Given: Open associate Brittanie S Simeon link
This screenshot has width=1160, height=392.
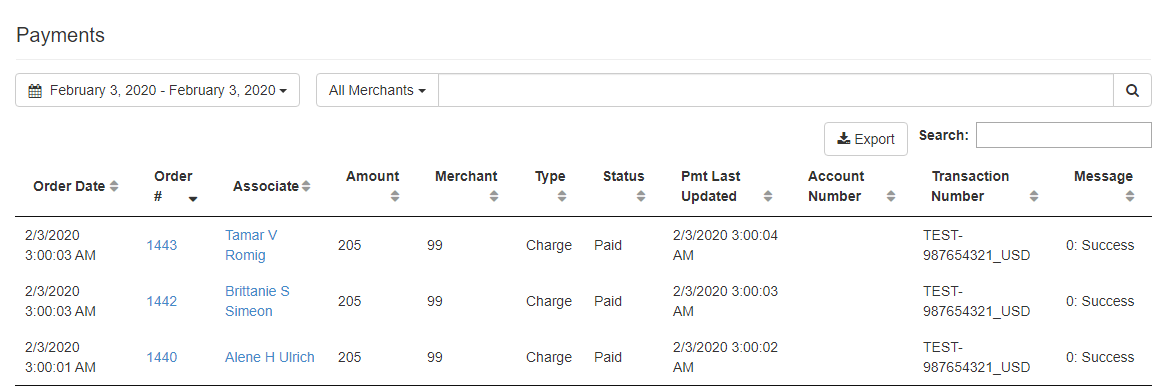Looking at the screenshot, I should point(257,301).
